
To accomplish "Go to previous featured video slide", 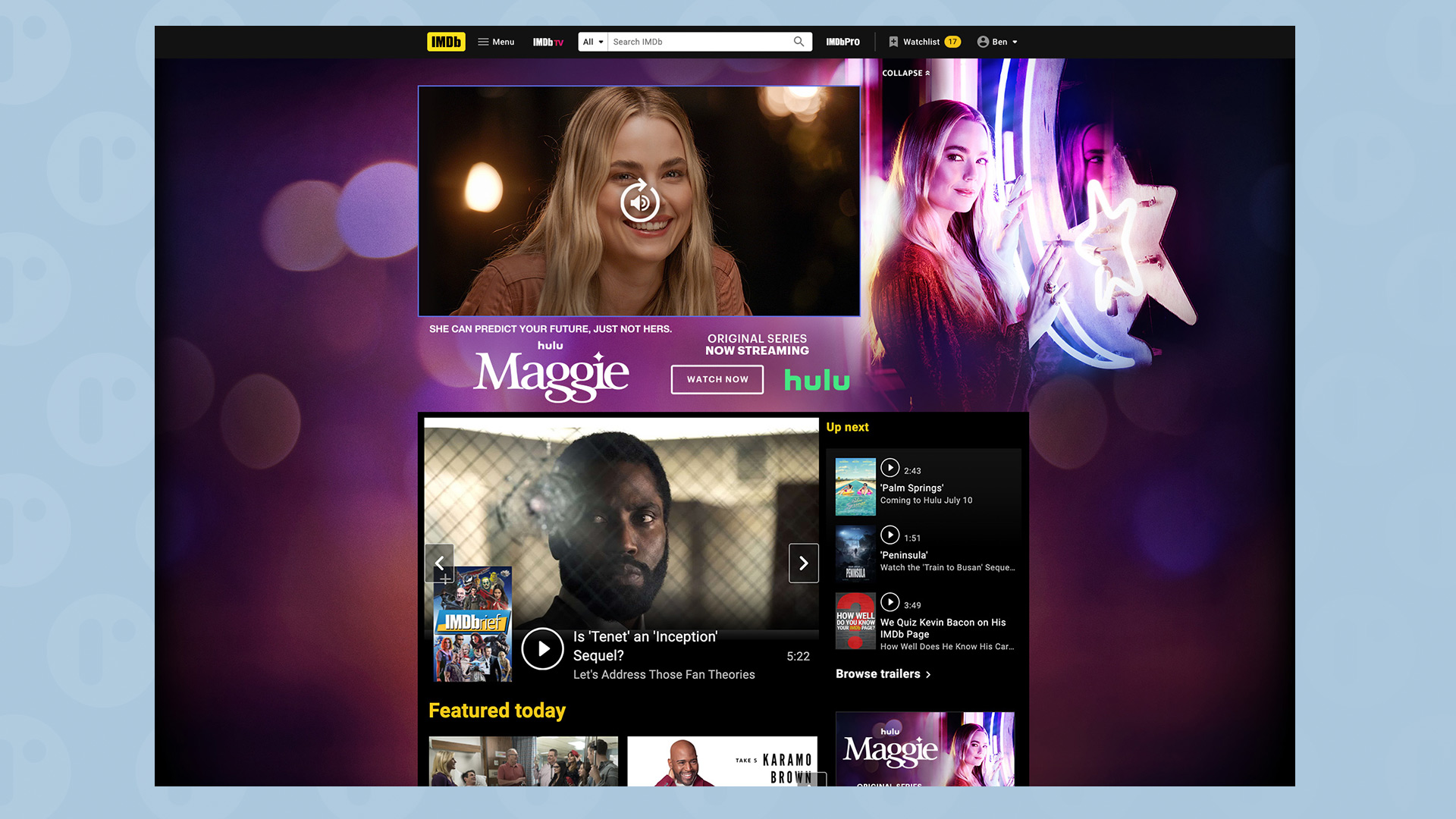I will pyautogui.click(x=440, y=563).
